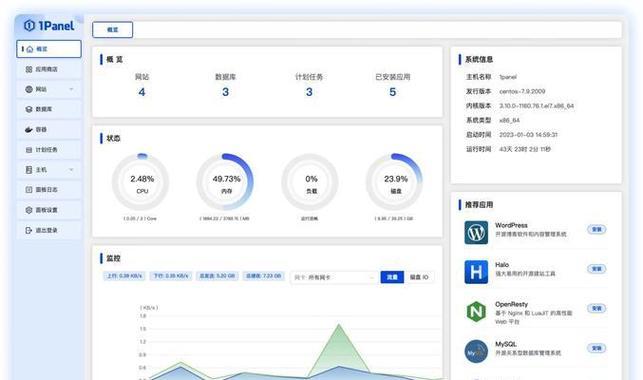This screenshot has height=380, width=643.
Task: Install Halo with its 安装 button
Action: click(597, 269)
